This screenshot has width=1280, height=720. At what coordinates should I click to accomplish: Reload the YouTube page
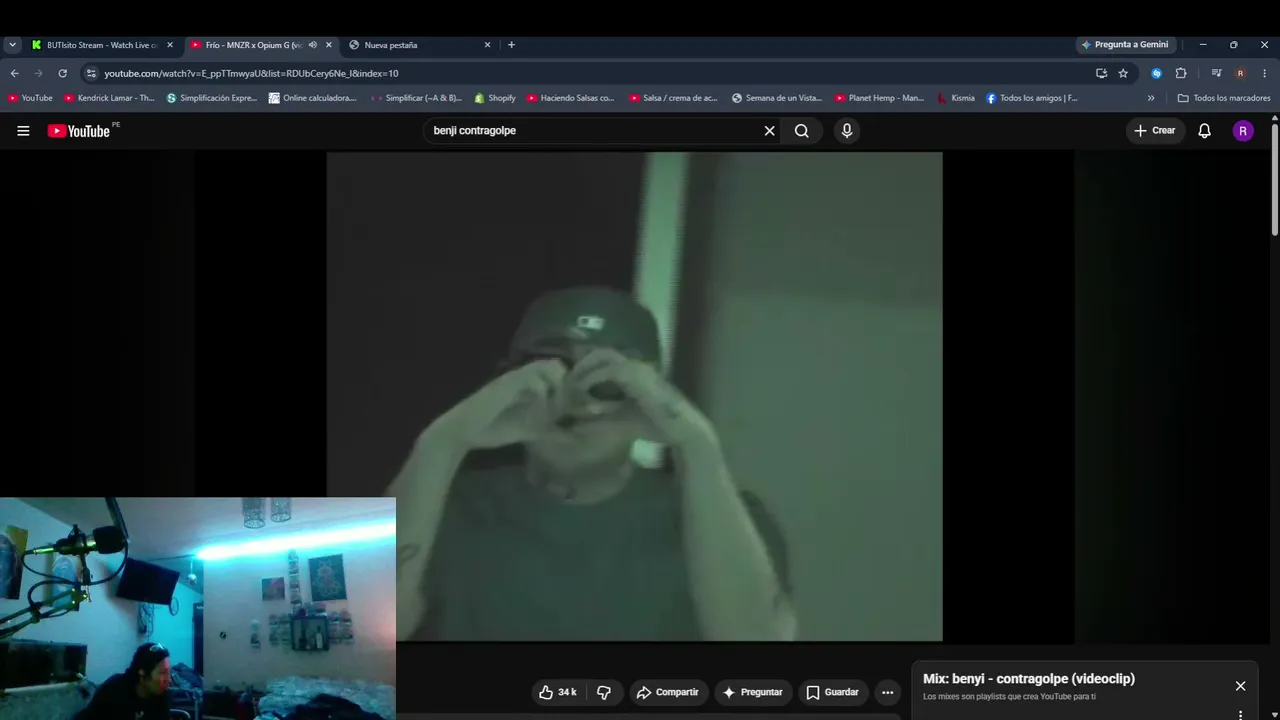coord(62,73)
